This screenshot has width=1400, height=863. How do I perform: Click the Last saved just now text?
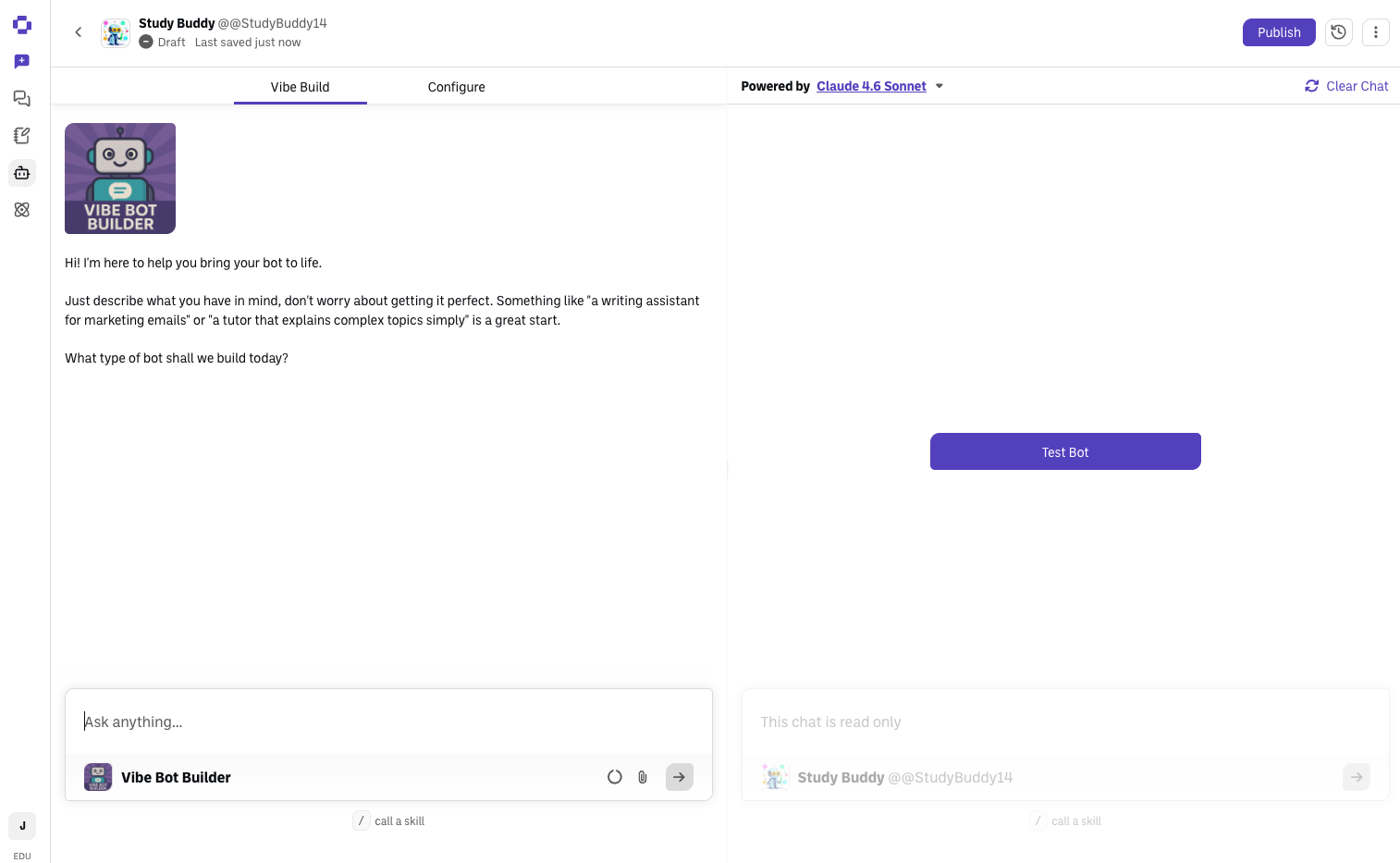coord(248,43)
